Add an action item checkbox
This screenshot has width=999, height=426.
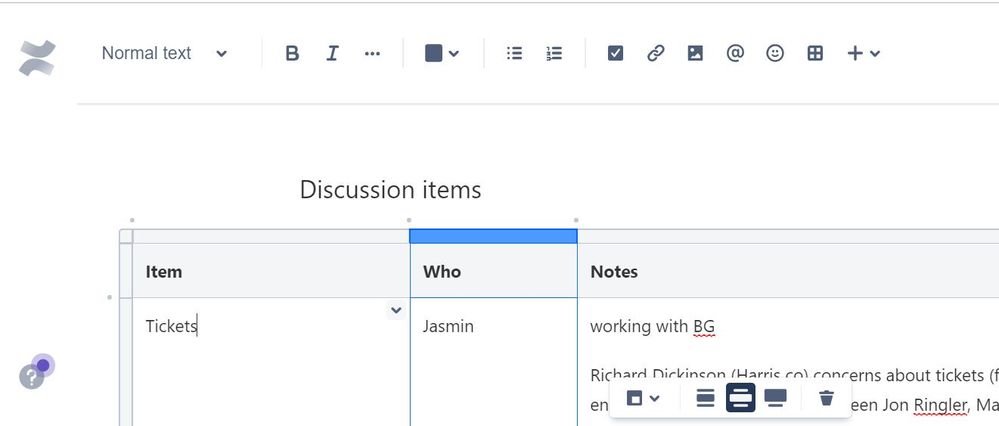point(615,53)
